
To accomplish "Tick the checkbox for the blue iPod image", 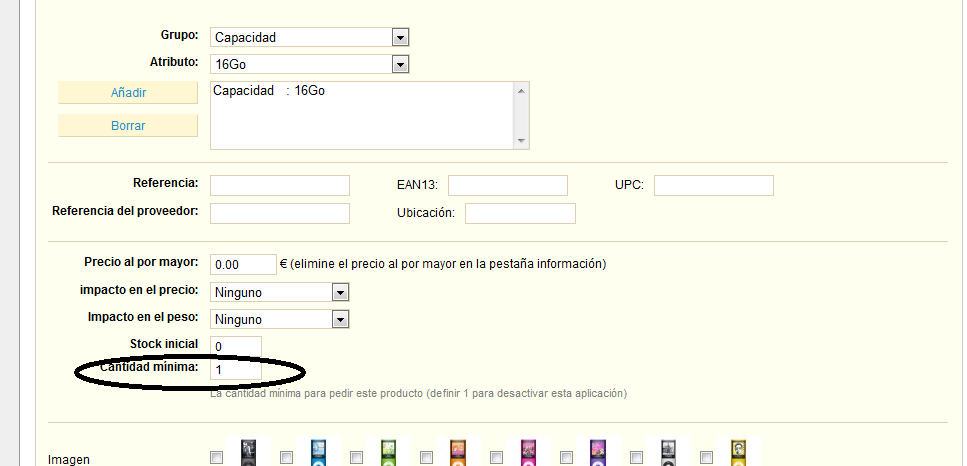I will click(x=287, y=458).
